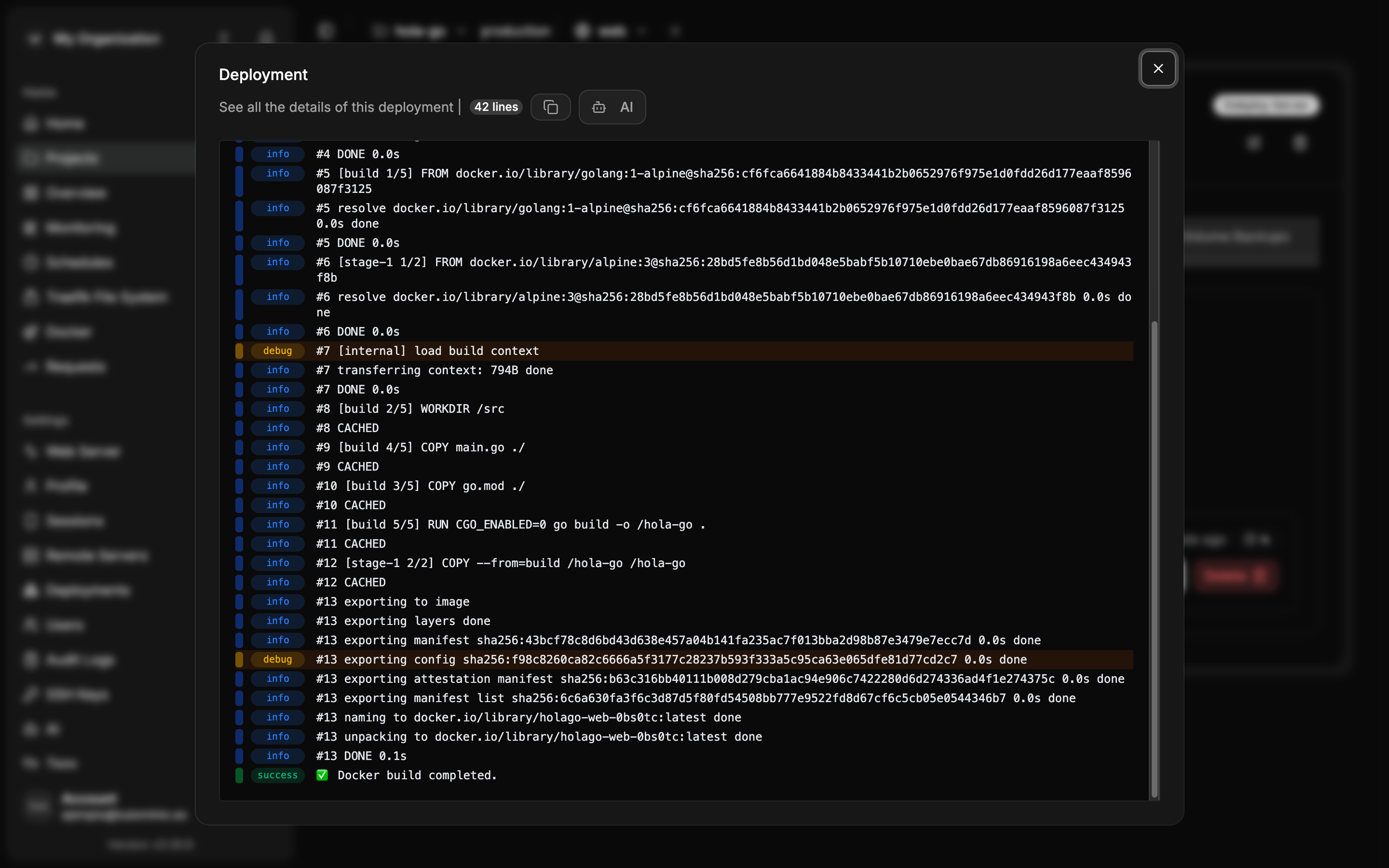Select the '#8 CACHED' log line

pos(684,428)
